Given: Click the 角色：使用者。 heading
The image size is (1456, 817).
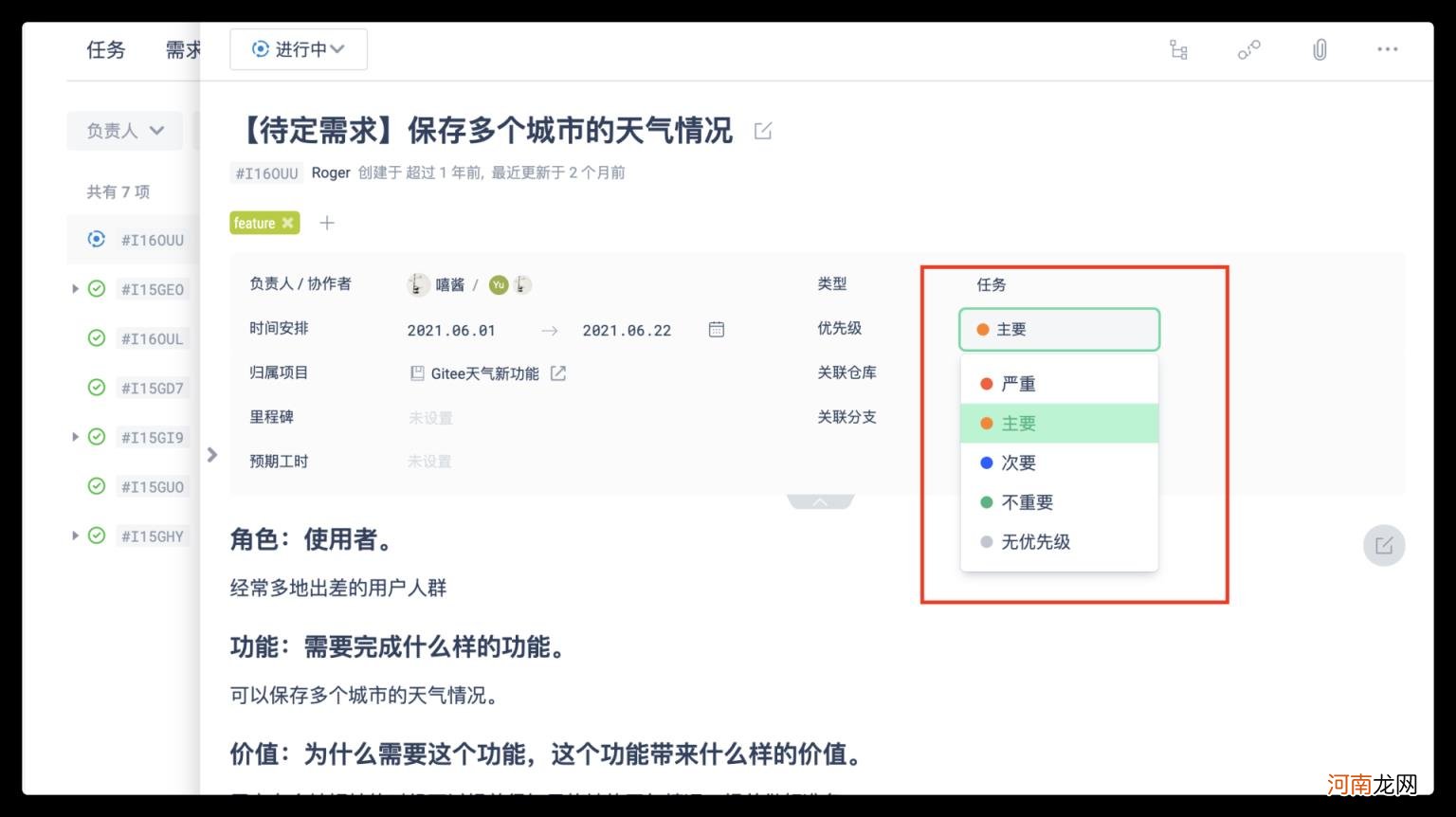Looking at the screenshot, I should [313, 539].
